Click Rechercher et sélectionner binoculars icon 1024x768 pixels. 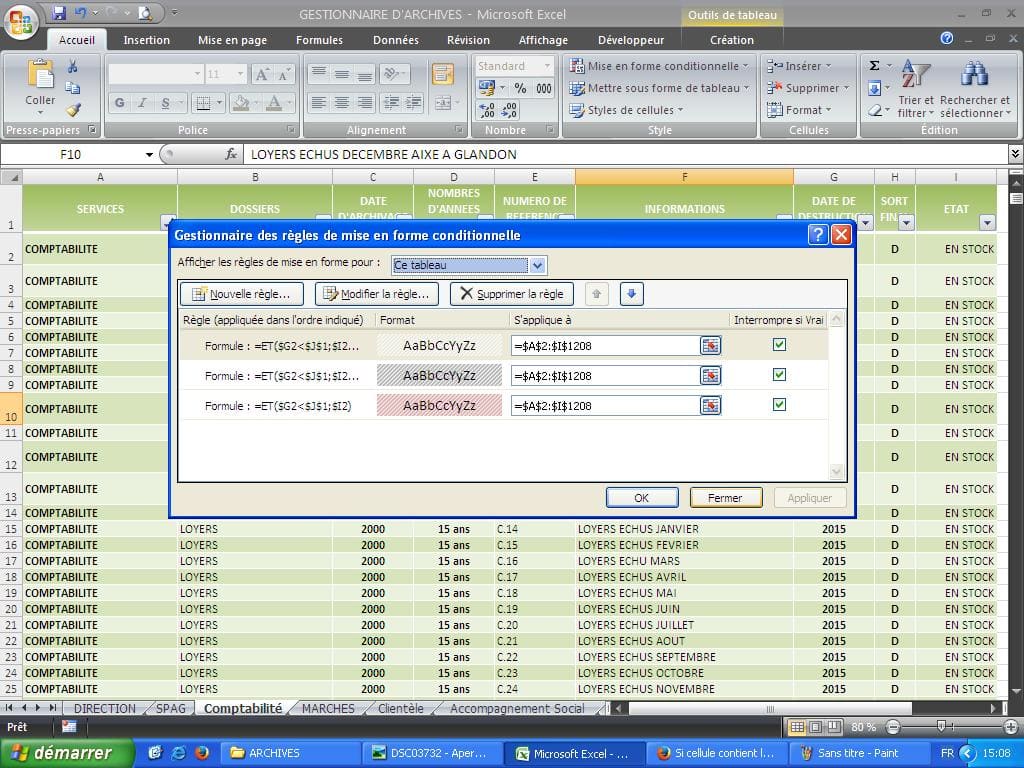coord(974,75)
